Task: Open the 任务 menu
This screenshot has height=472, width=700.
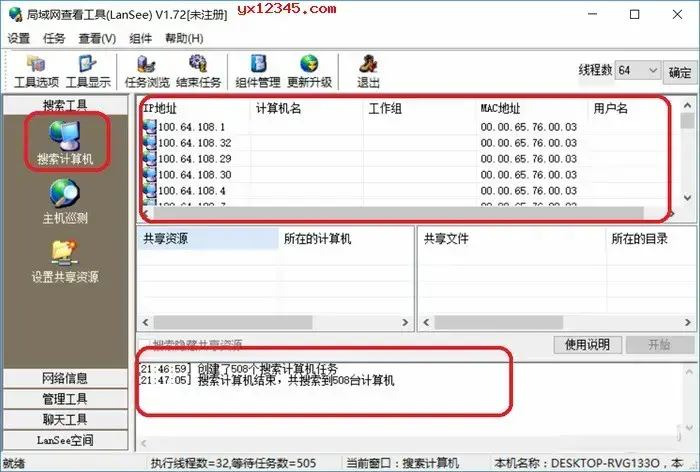Action: point(54,38)
